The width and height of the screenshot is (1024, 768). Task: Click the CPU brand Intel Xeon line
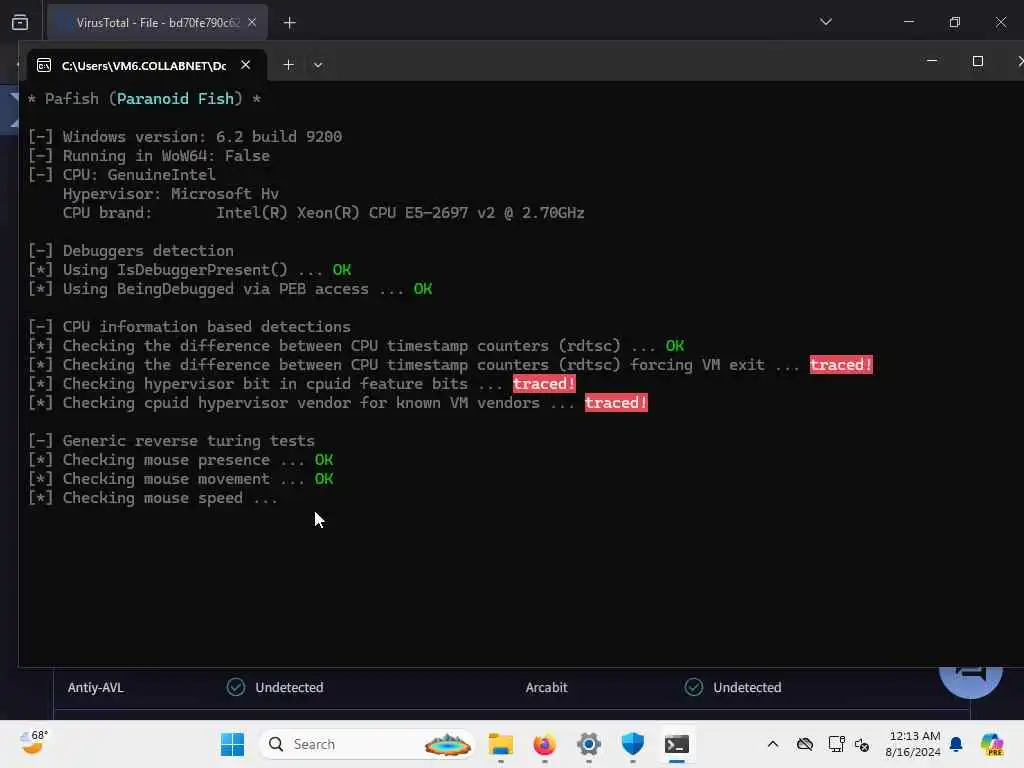click(x=324, y=213)
